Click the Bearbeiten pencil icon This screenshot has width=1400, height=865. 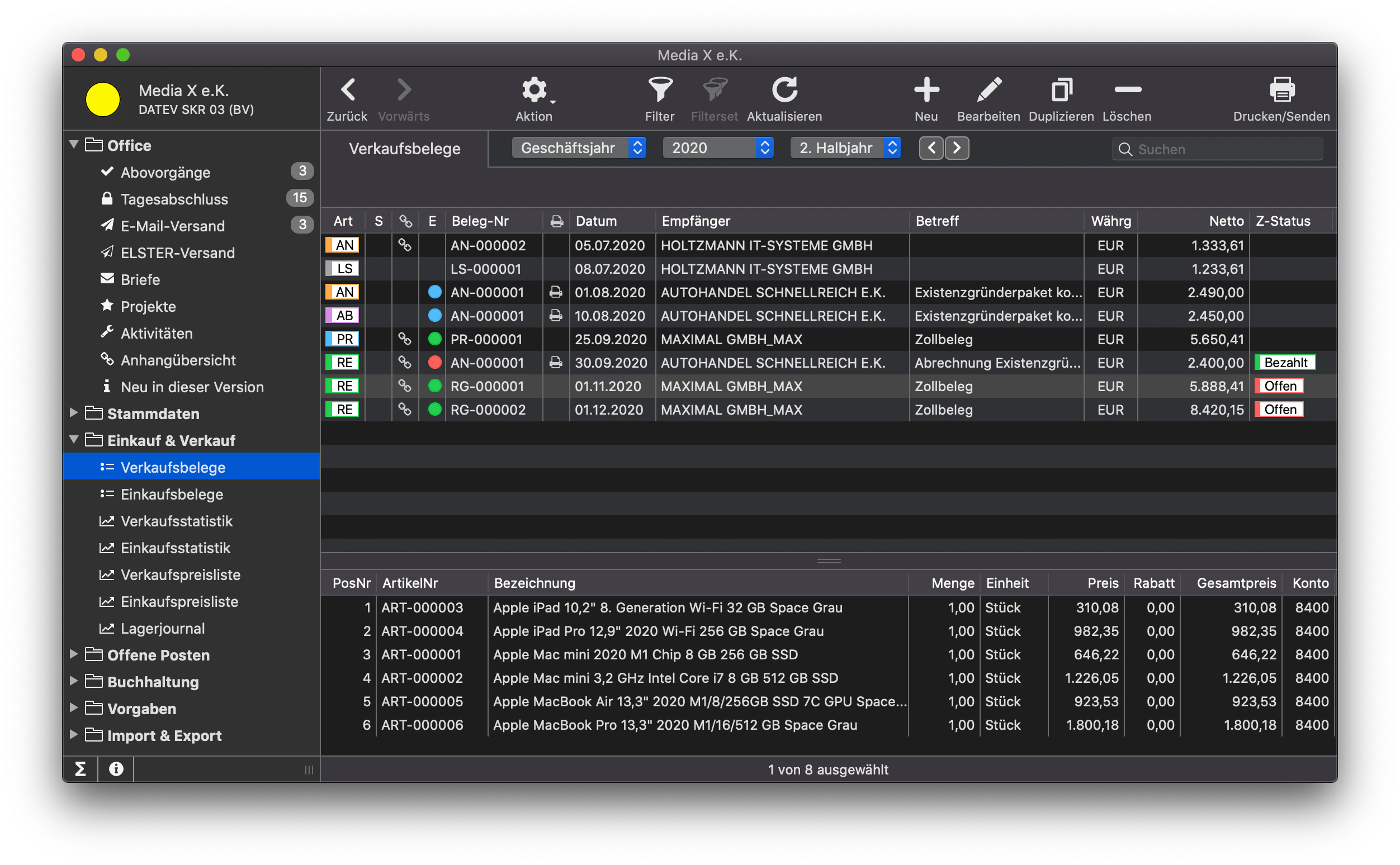[988, 91]
